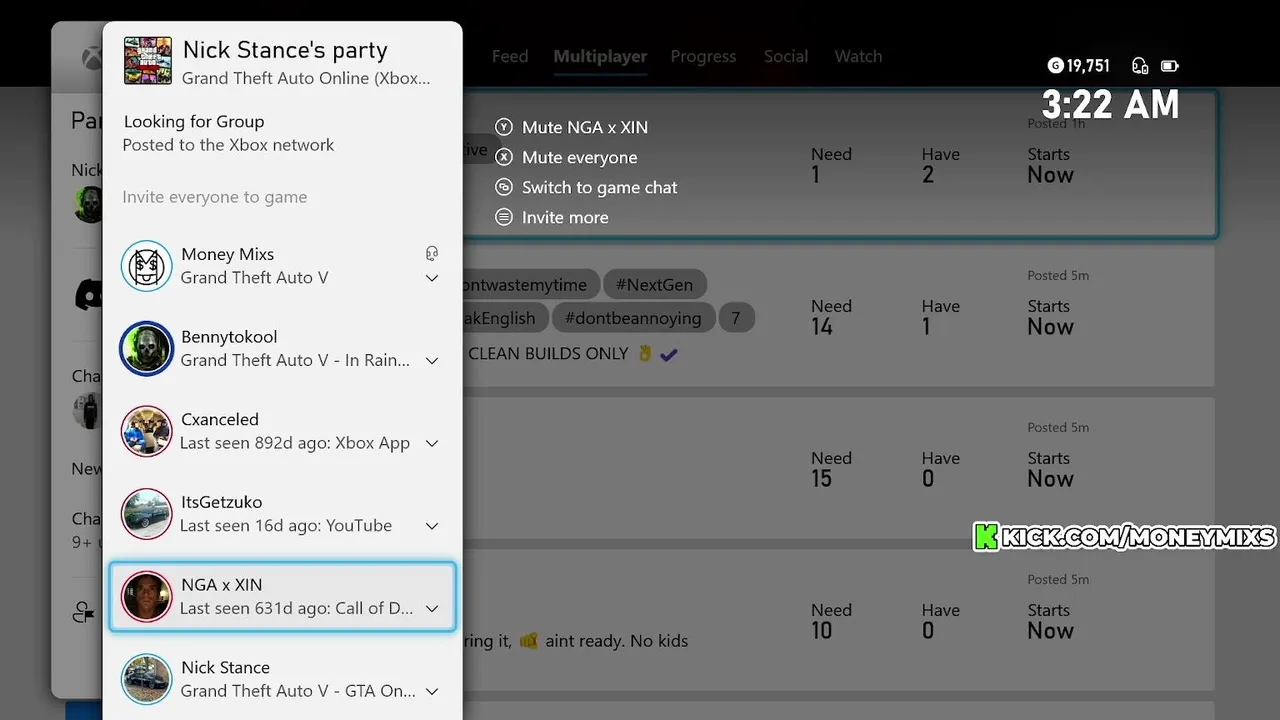Image resolution: width=1280 pixels, height=720 pixels.
Task: Expand the ItsGetzuko member chevron
Action: pyautogui.click(x=432, y=526)
